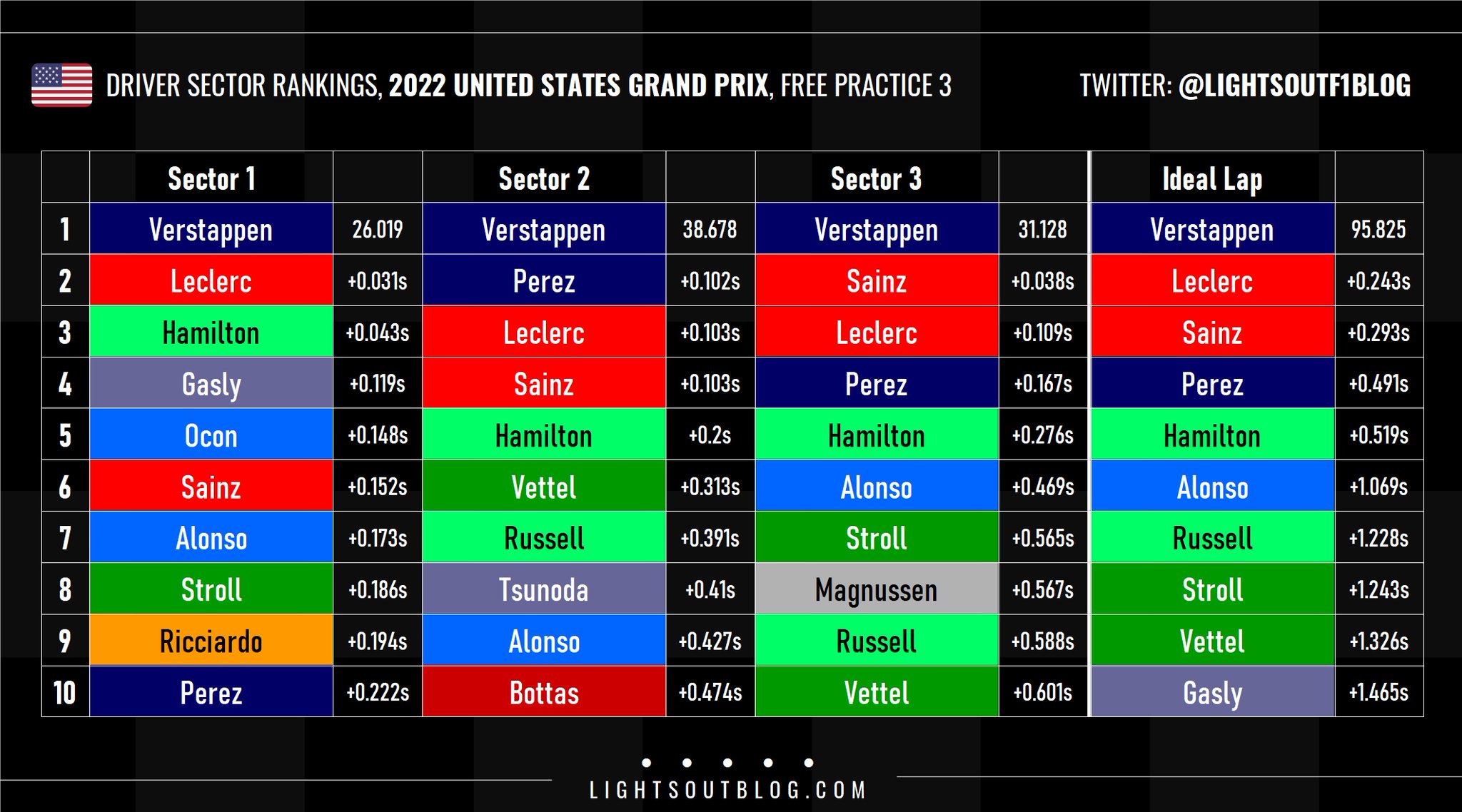1462x812 pixels.
Task: Select the Sector 3 column header
Action: point(877,178)
